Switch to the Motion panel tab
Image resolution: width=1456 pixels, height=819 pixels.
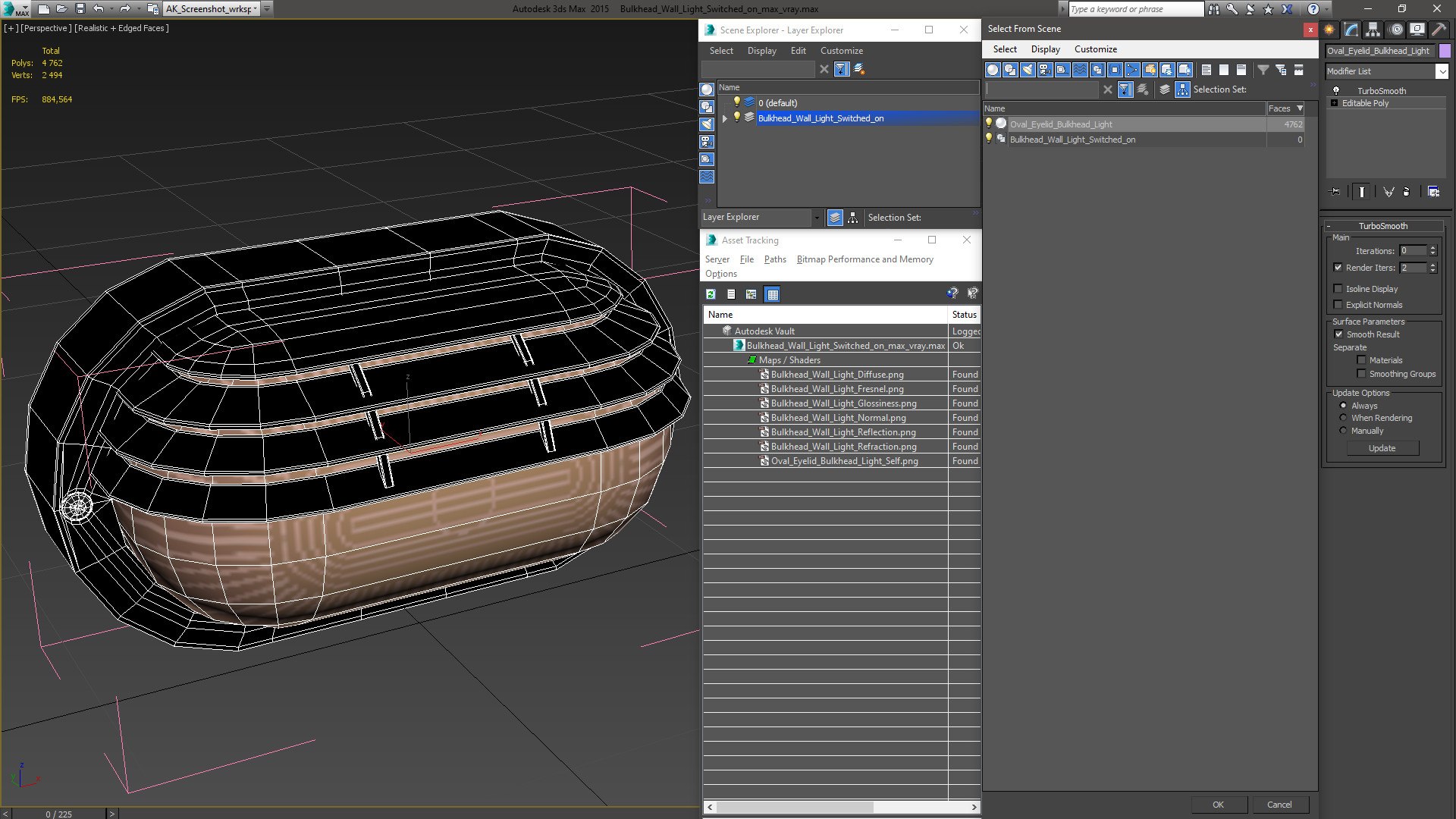tap(1395, 30)
